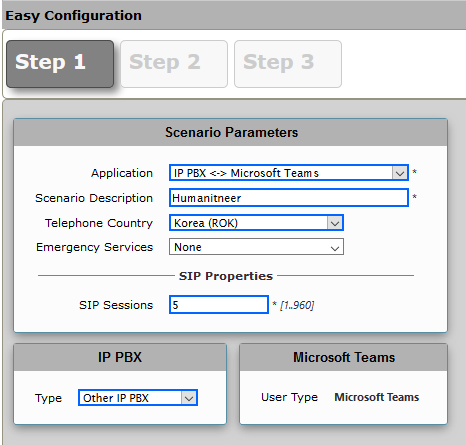Click the Scenario Description input field
This screenshot has height=445, width=466.
click(289, 198)
